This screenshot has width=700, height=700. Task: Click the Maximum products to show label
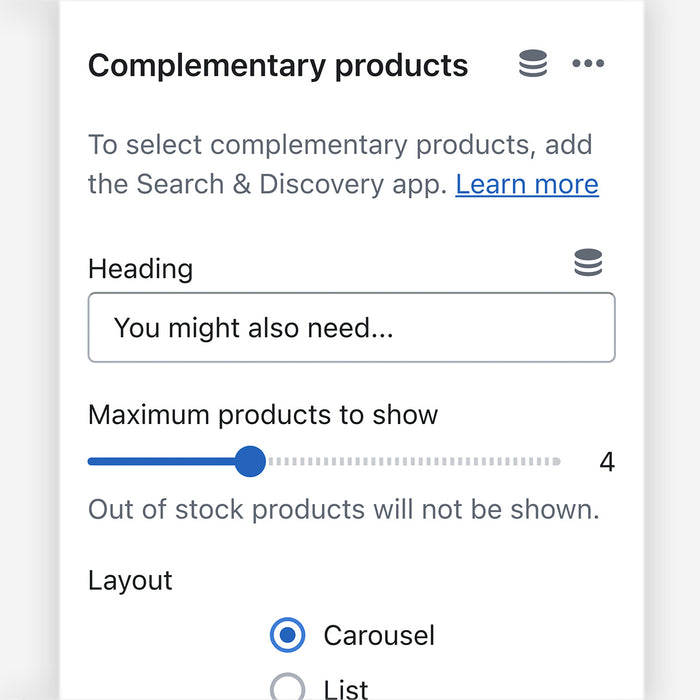263,414
